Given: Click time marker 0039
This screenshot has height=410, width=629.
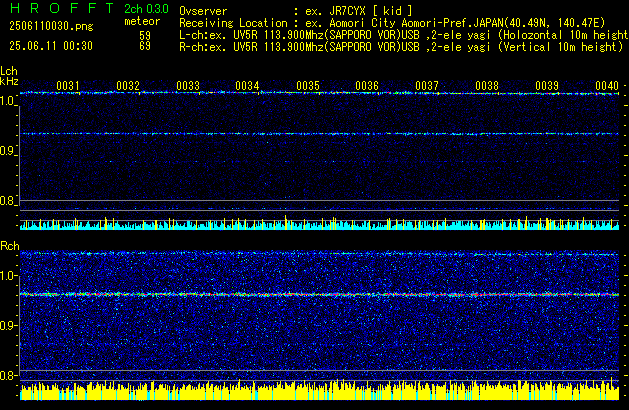Looking at the screenshot, I should click(x=547, y=85).
